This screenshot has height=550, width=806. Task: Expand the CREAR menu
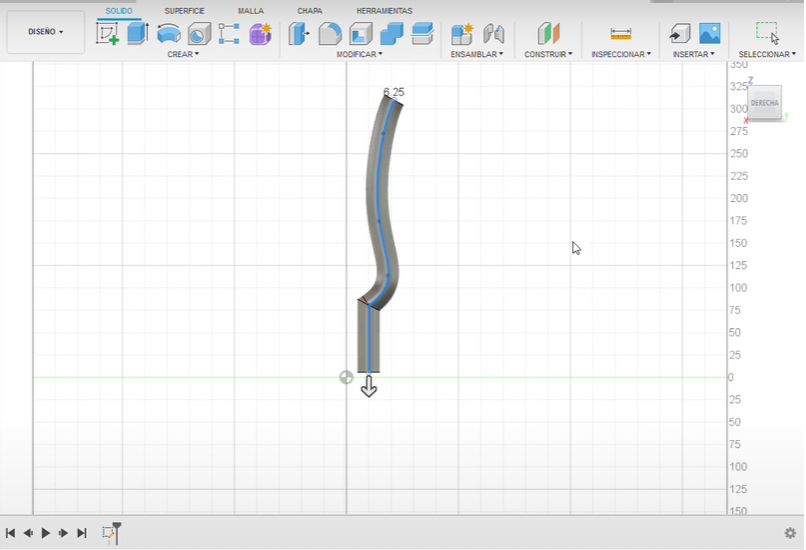pos(183,54)
